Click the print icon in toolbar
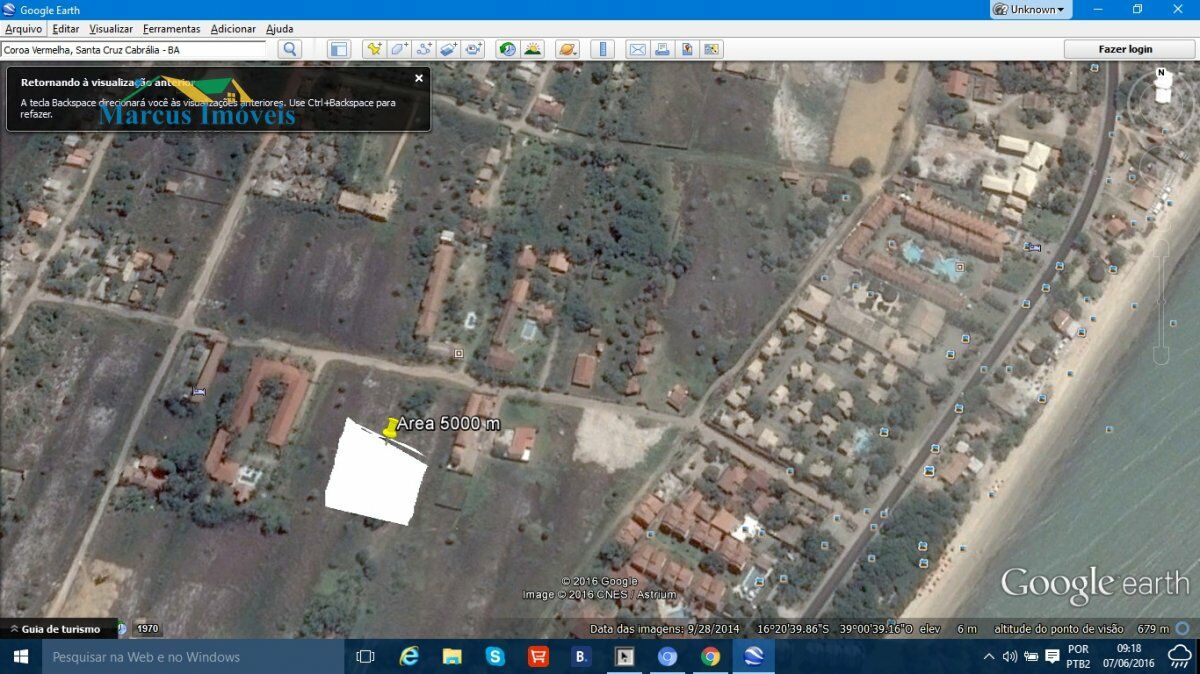 pyautogui.click(x=661, y=49)
